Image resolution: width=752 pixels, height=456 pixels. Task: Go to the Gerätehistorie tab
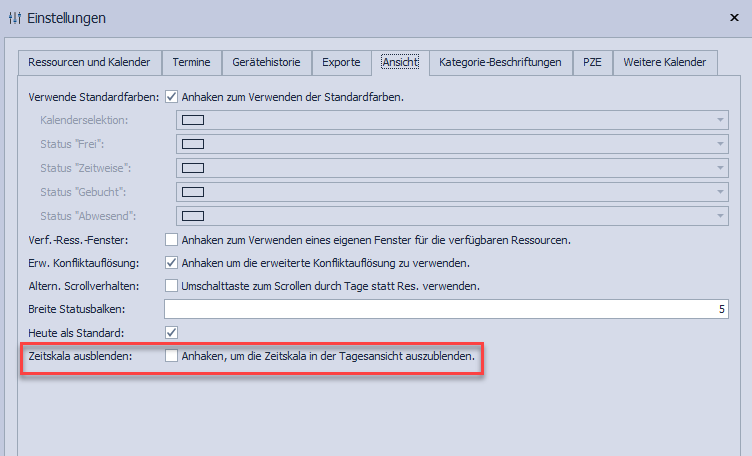(x=266, y=62)
